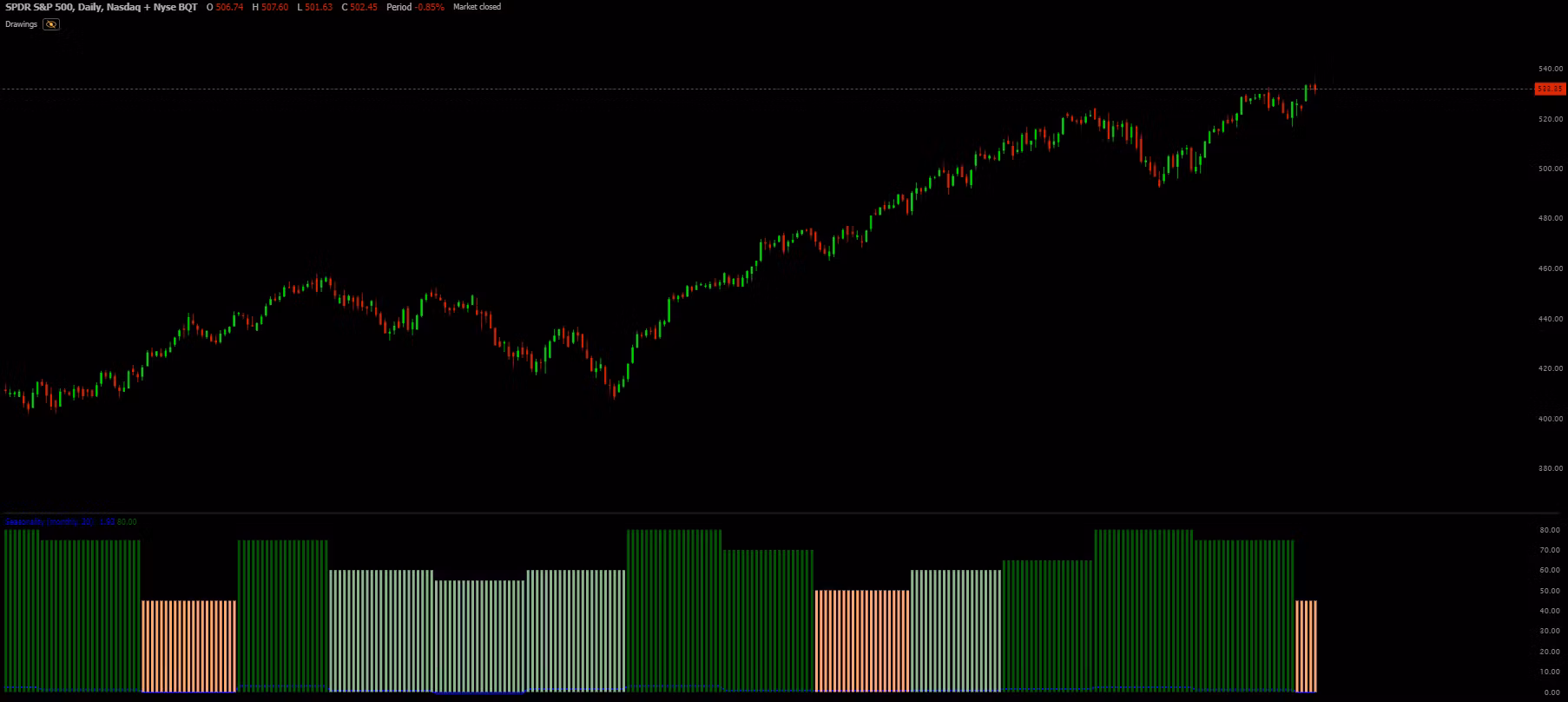
Task: Click the green 80.00 indicator value
Action: coord(127,522)
